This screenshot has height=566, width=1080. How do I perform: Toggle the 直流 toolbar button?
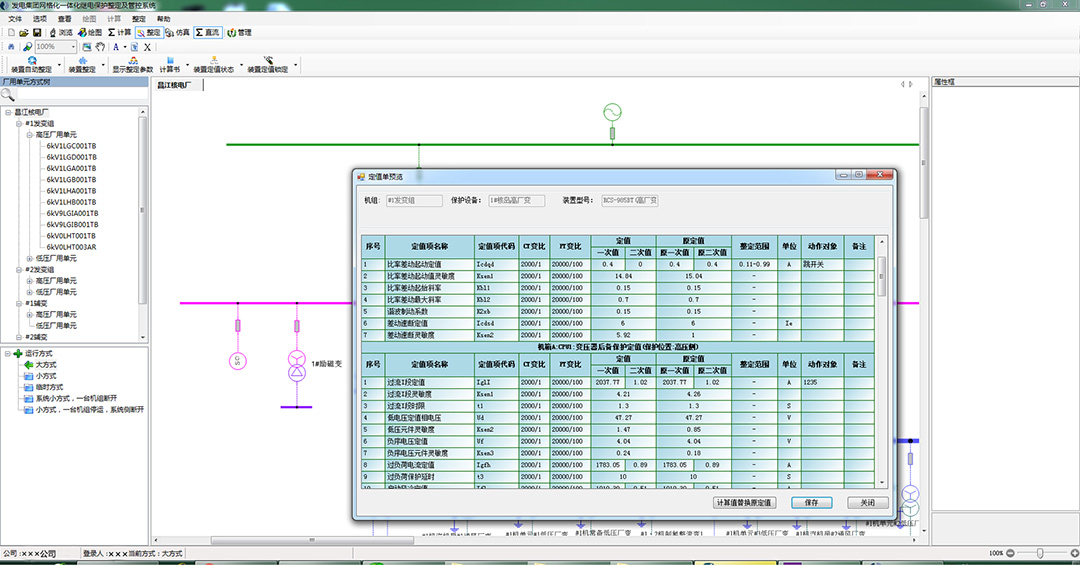click(207, 33)
